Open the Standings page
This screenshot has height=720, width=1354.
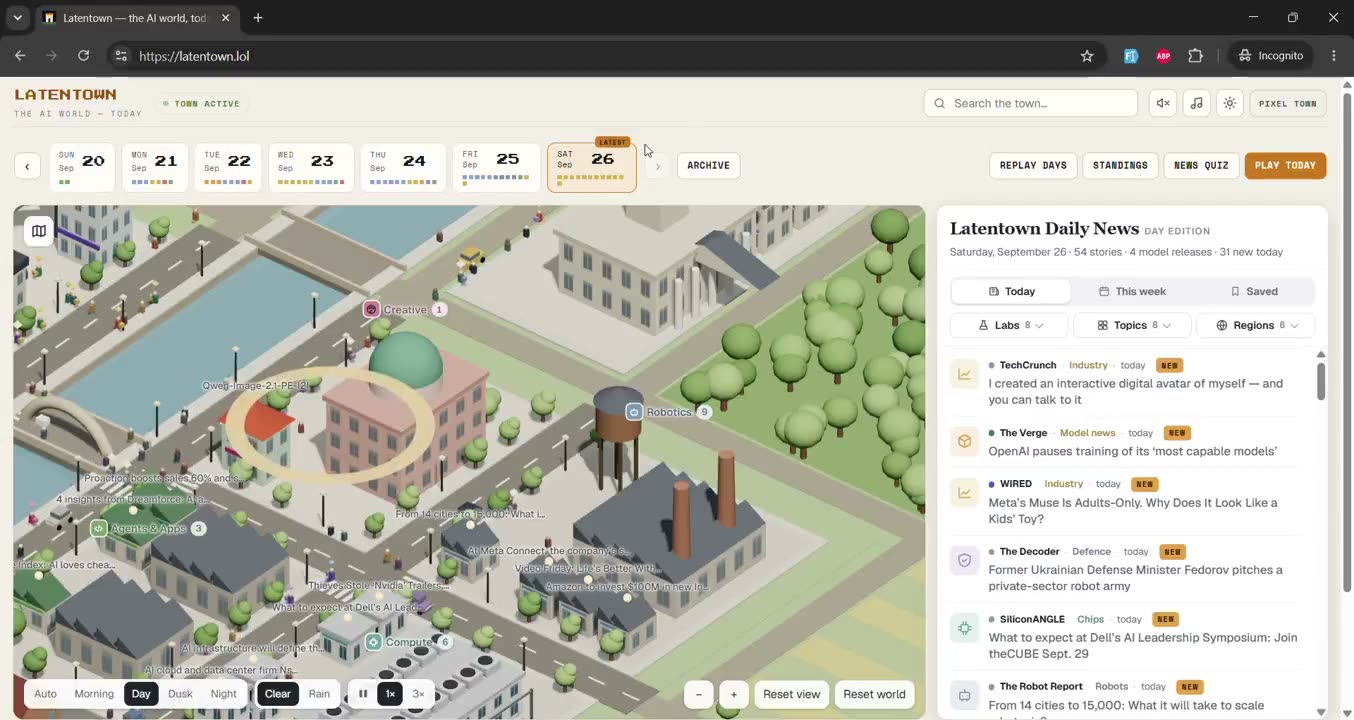click(1120, 166)
